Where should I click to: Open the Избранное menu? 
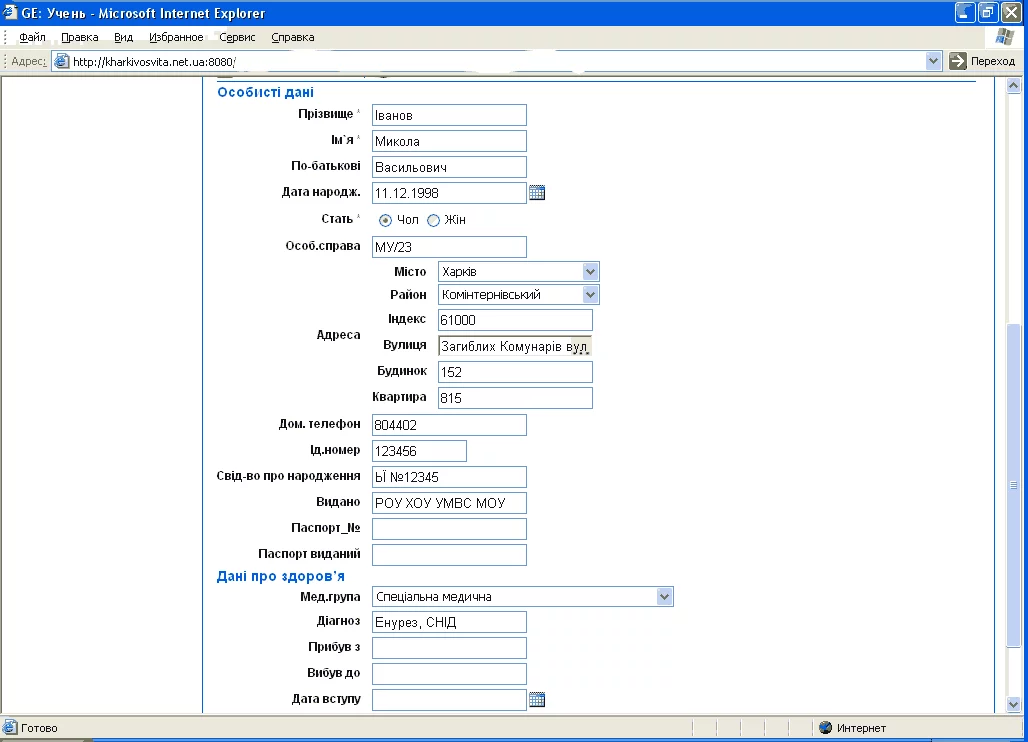coord(176,37)
